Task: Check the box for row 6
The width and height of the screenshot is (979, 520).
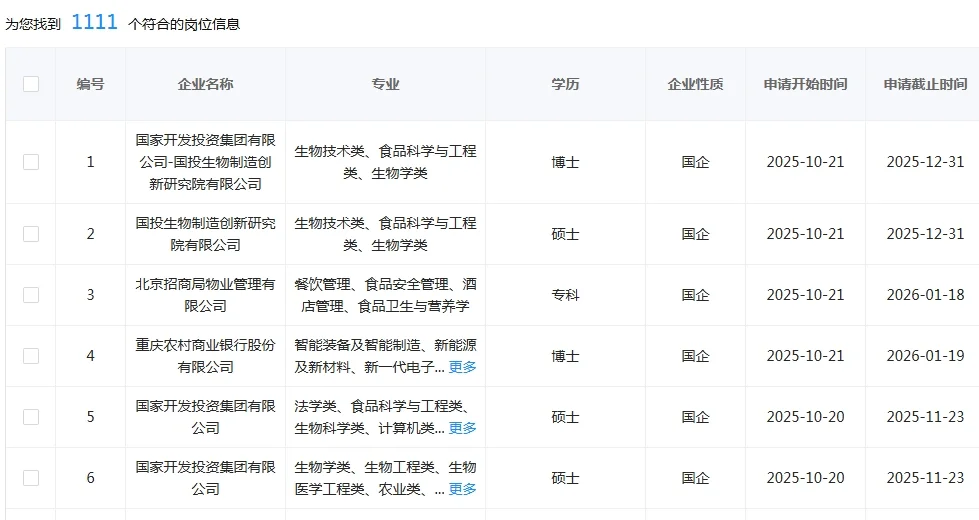Action: pos(31,478)
